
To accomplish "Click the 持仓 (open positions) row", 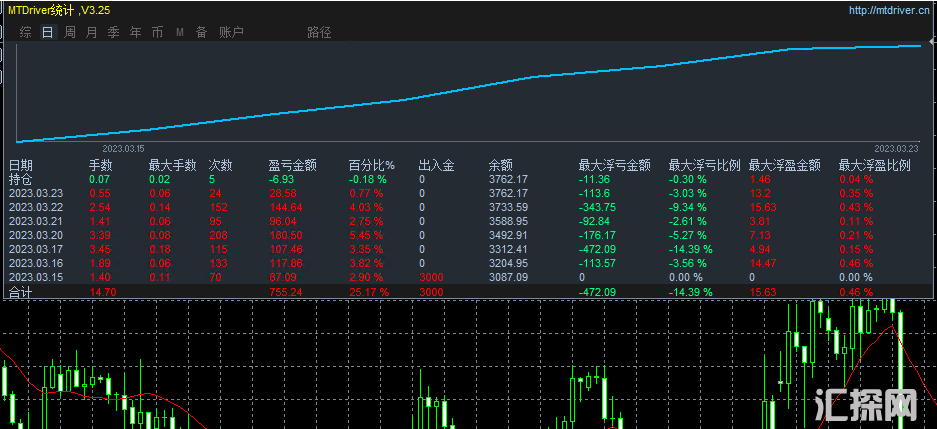I will pyautogui.click(x=21, y=179).
